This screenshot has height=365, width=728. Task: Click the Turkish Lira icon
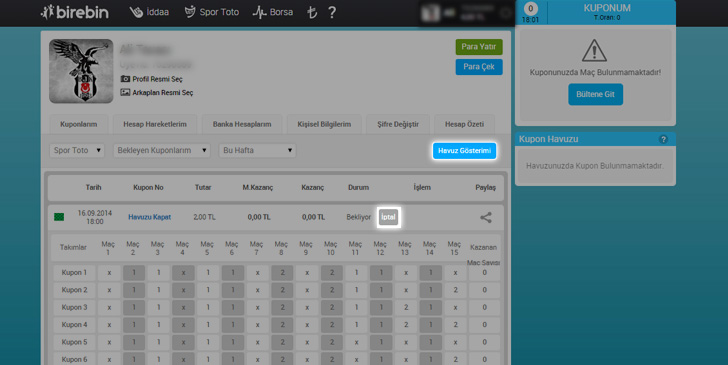tap(312, 13)
